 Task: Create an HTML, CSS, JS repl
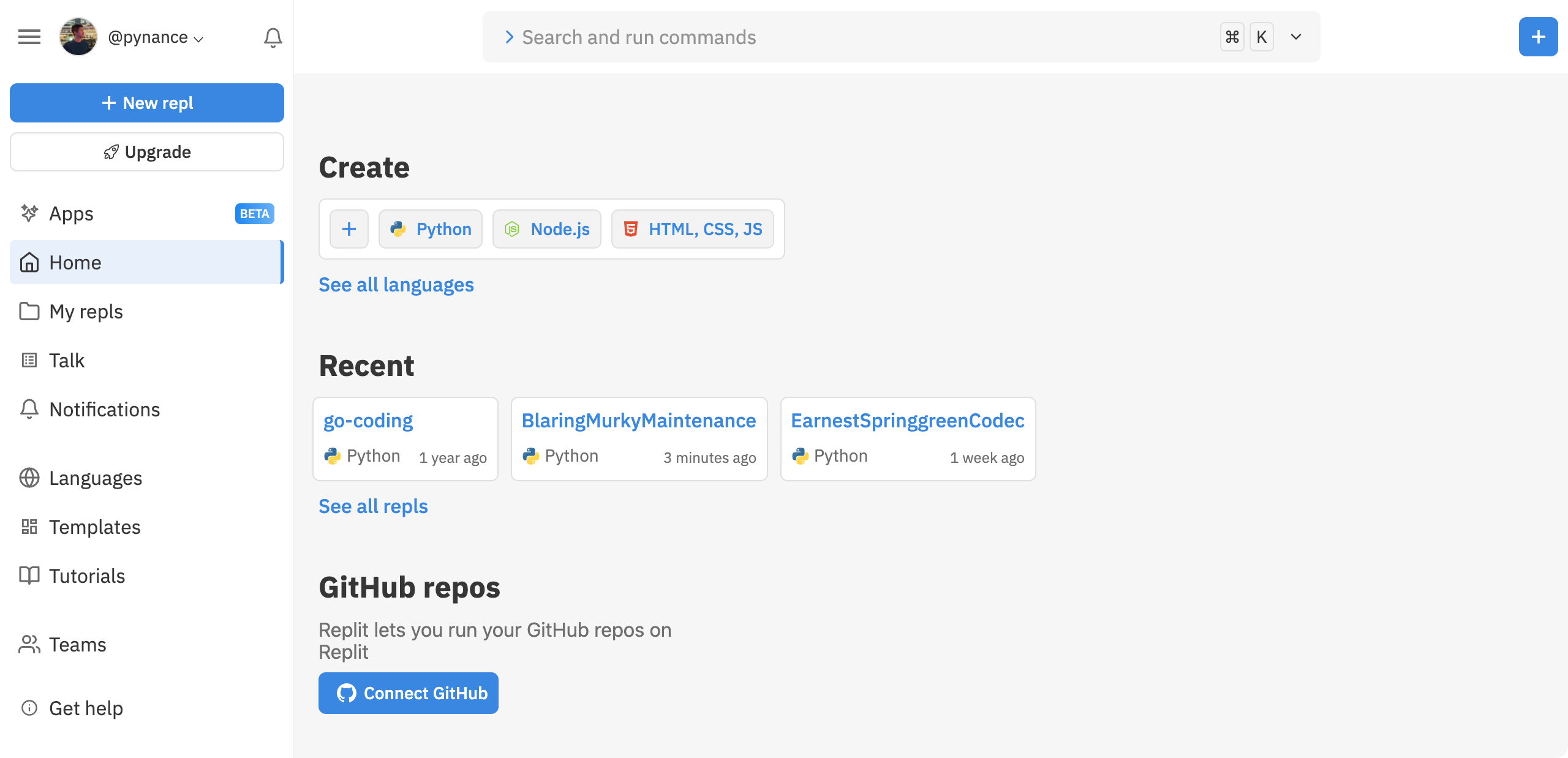click(x=693, y=229)
